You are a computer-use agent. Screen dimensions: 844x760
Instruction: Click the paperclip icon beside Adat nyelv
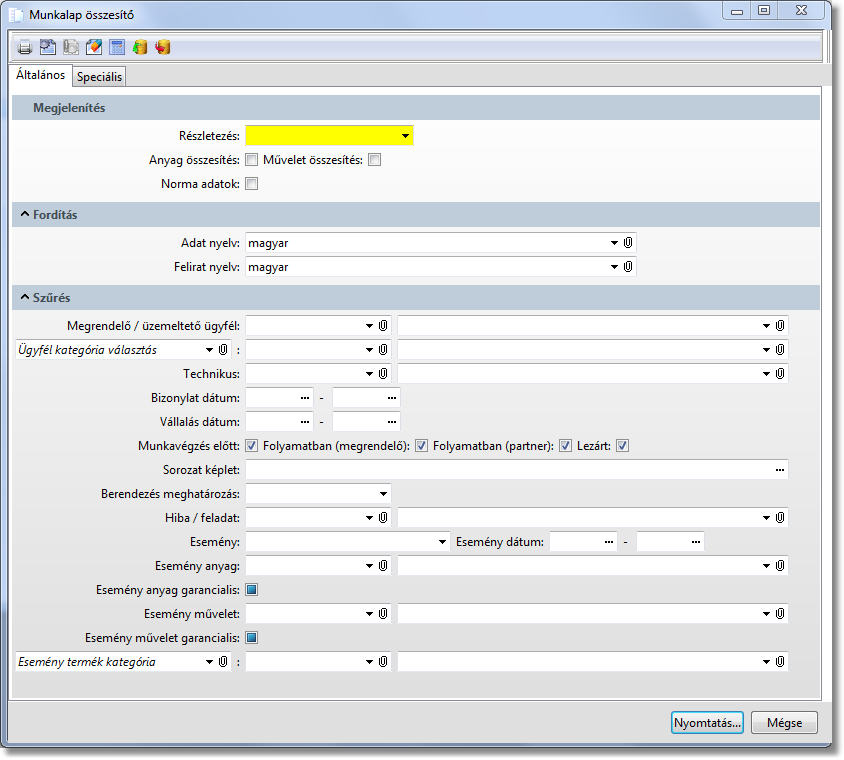click(628, 243)
